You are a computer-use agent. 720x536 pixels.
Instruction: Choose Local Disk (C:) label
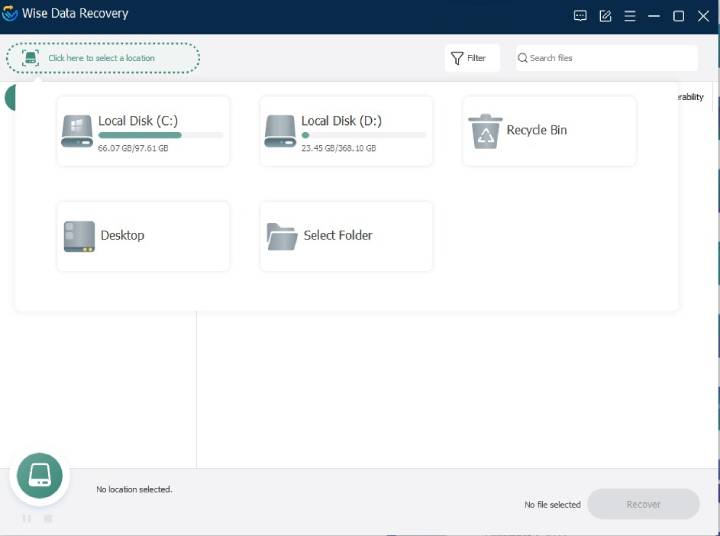click(138, 121)
